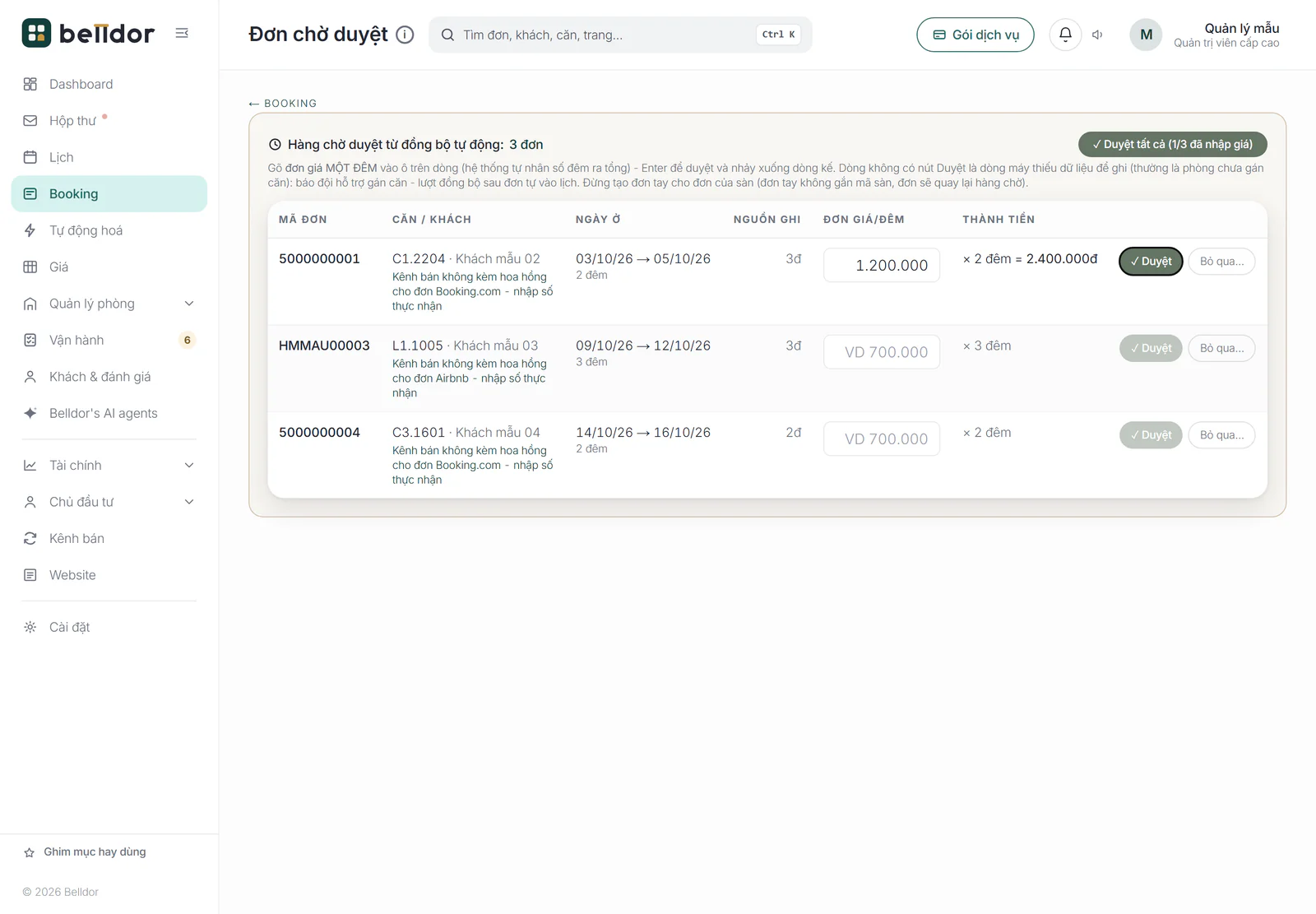Open the info icon beside Đơn chờ duyệt
1316x914 pixels.
tap(405, 35)
